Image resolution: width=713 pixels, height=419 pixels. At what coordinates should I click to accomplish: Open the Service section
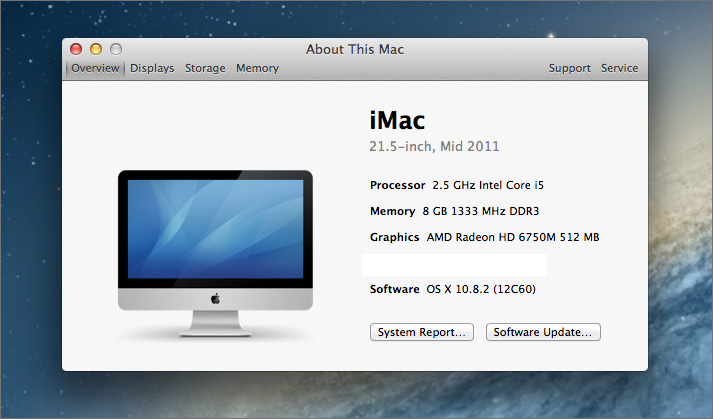[619, 68]
